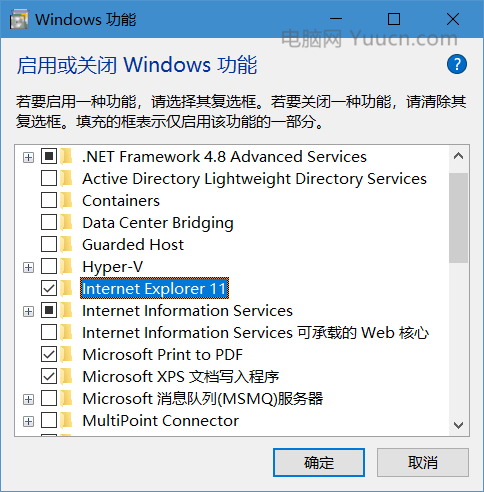Click the Microsoft Print to PDF folder icon

tap(67, 355)
